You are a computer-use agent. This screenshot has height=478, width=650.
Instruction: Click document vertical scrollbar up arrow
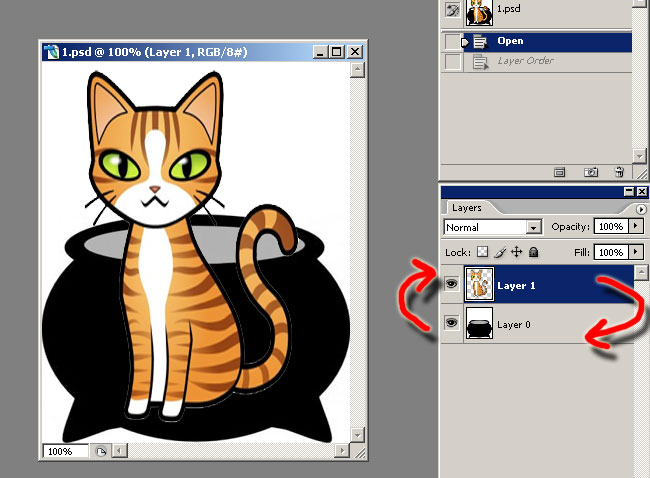pyautogui.click(x=357, y=70)
